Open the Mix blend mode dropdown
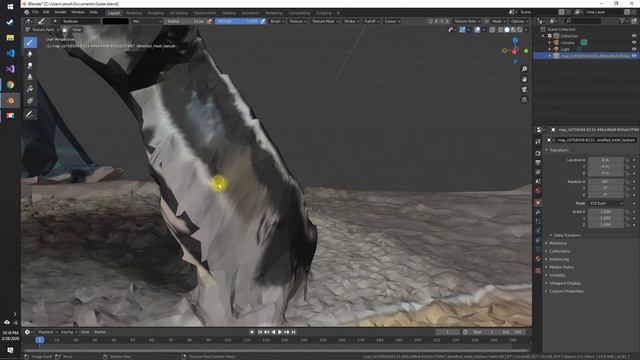 pyautogui.click(x=147, y=21)
